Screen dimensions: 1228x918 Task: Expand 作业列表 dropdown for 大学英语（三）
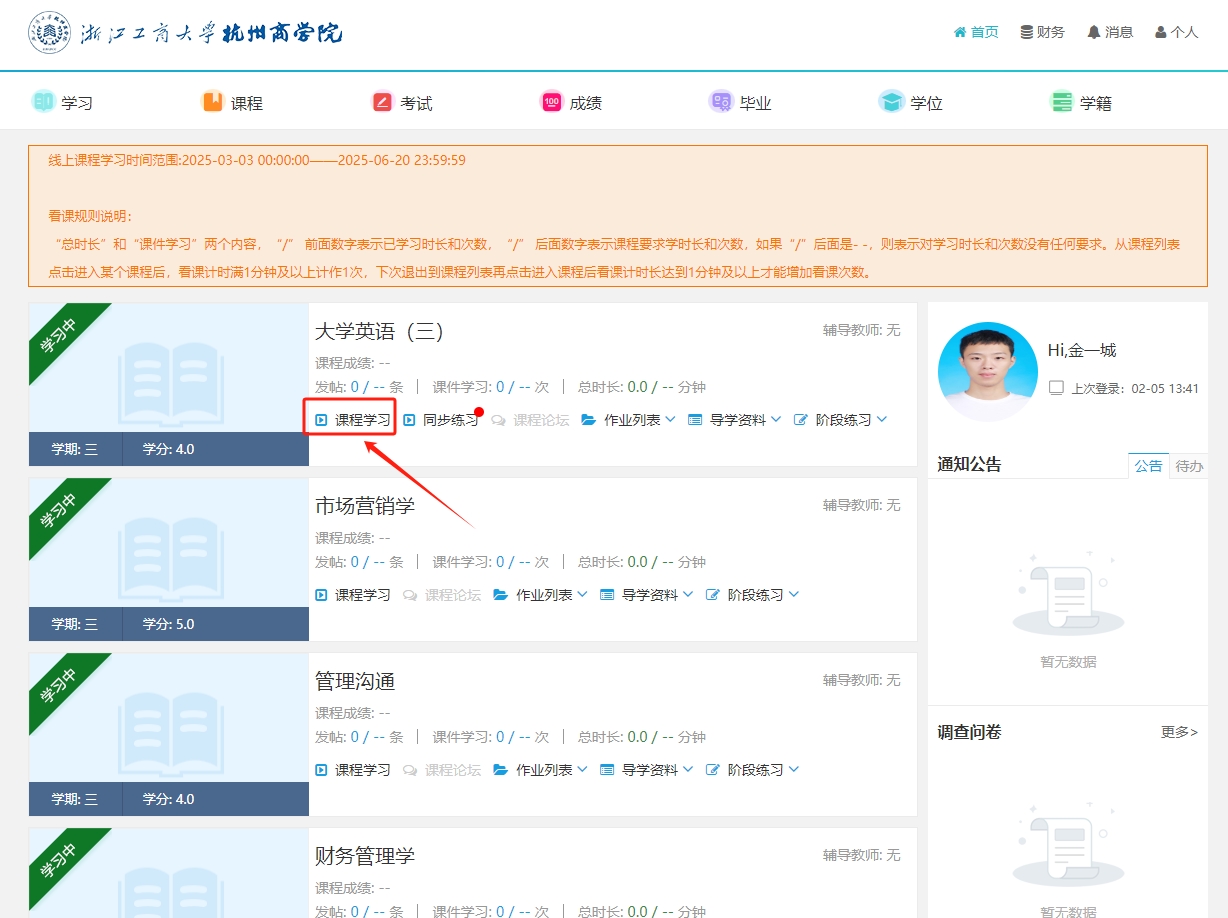coord(628,420)
